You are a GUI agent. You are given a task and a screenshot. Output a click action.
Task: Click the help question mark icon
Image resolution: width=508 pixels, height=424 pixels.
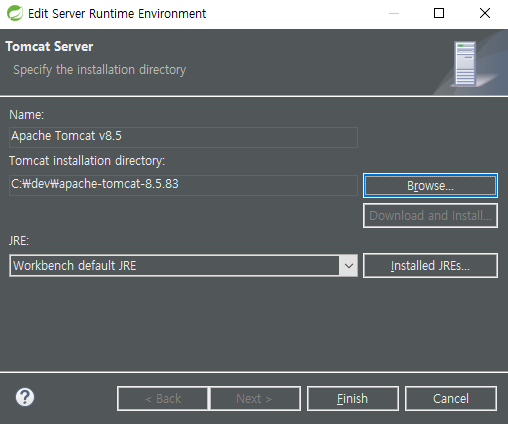[25, 397]
